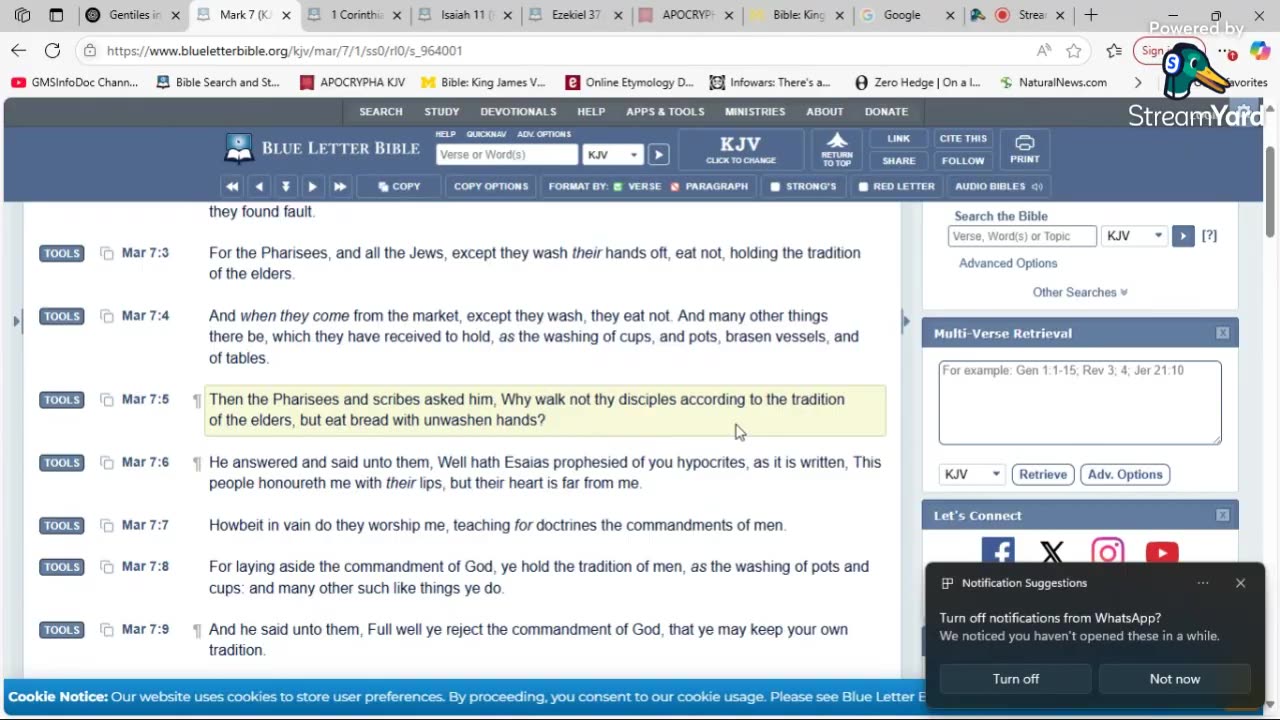Image resolution: width=1280 pixels, height=720 pixels.
Task: Open Tools for Mar 7:7
Action: pos(62,525)
